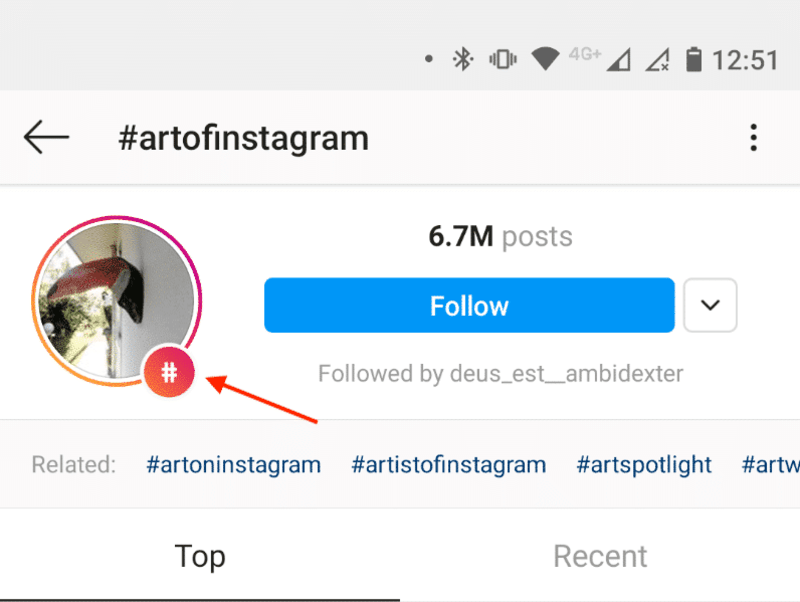Tap the Wi-Fi status icon
Screen dimensions: 800x602
pos(545,60)
